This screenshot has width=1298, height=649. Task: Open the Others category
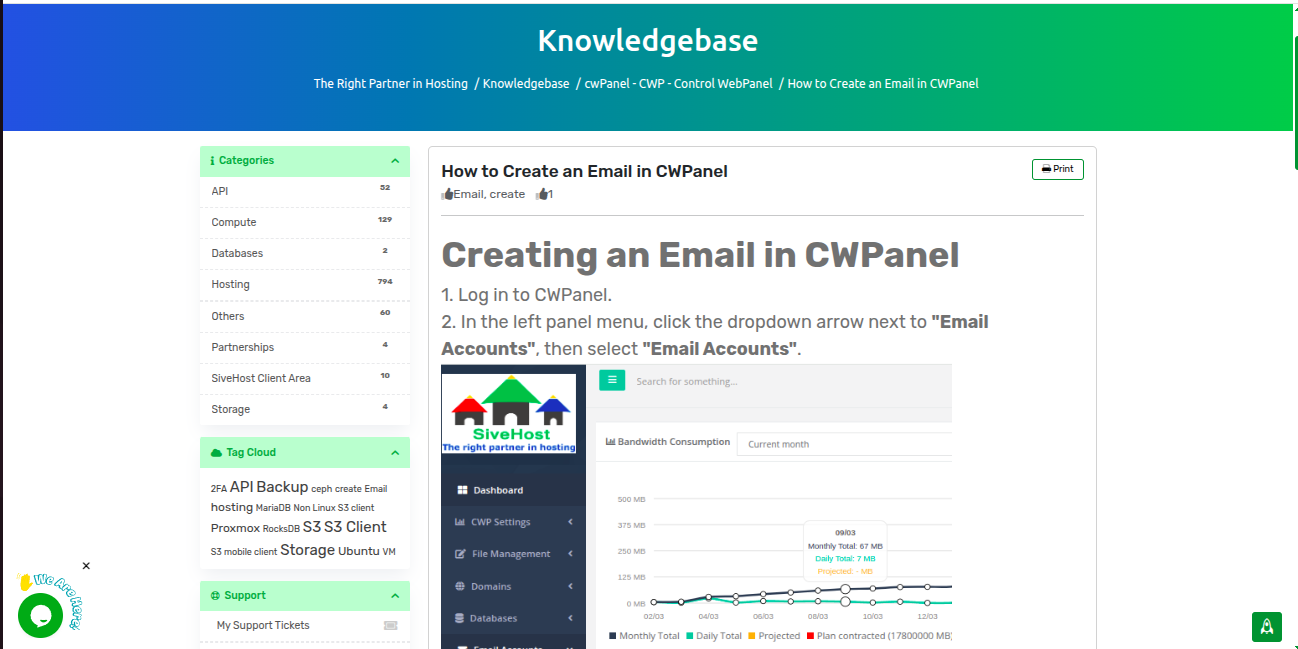[x=305, y=317]
